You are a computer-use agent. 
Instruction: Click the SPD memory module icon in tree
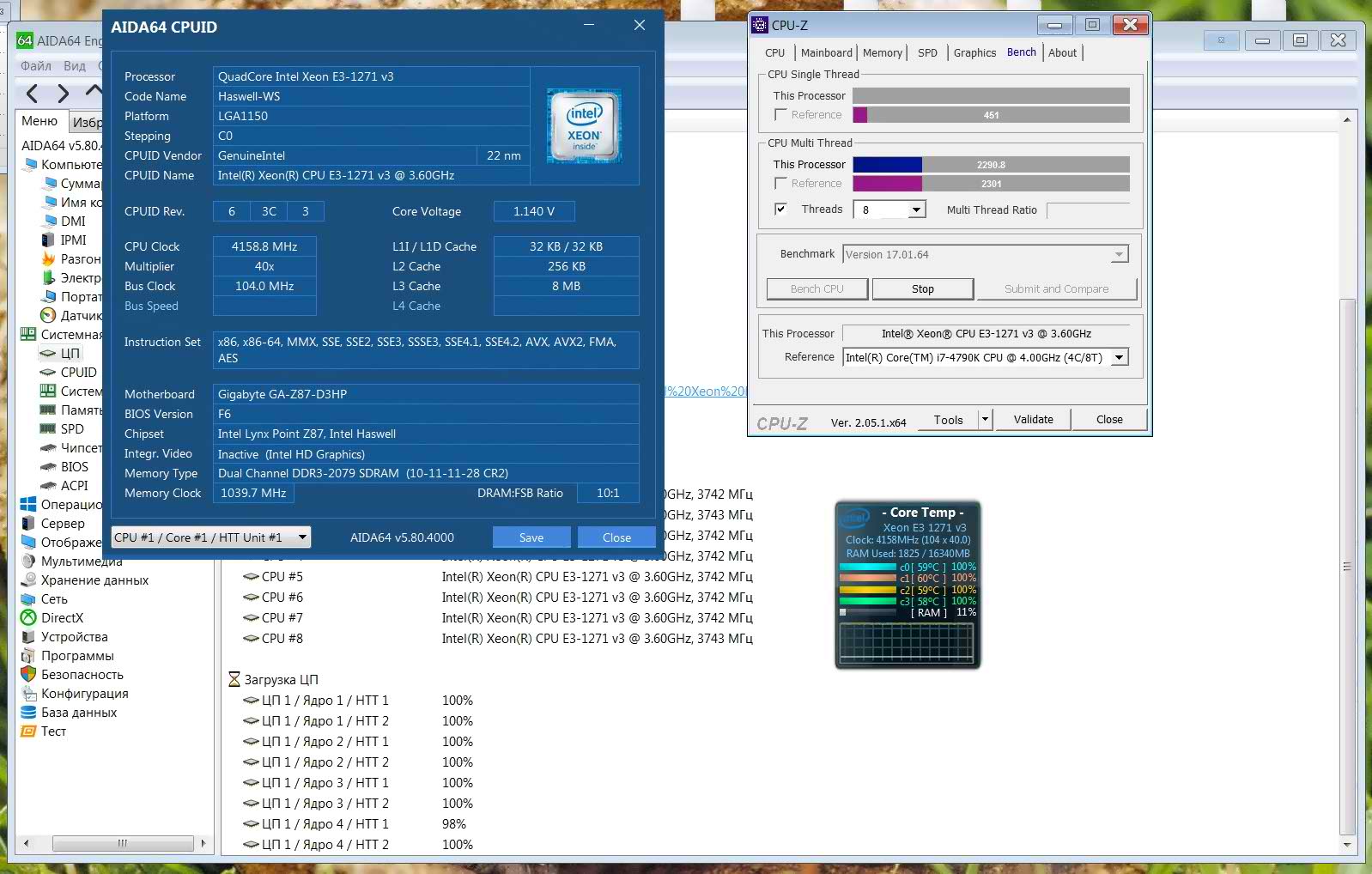[48, 428]
